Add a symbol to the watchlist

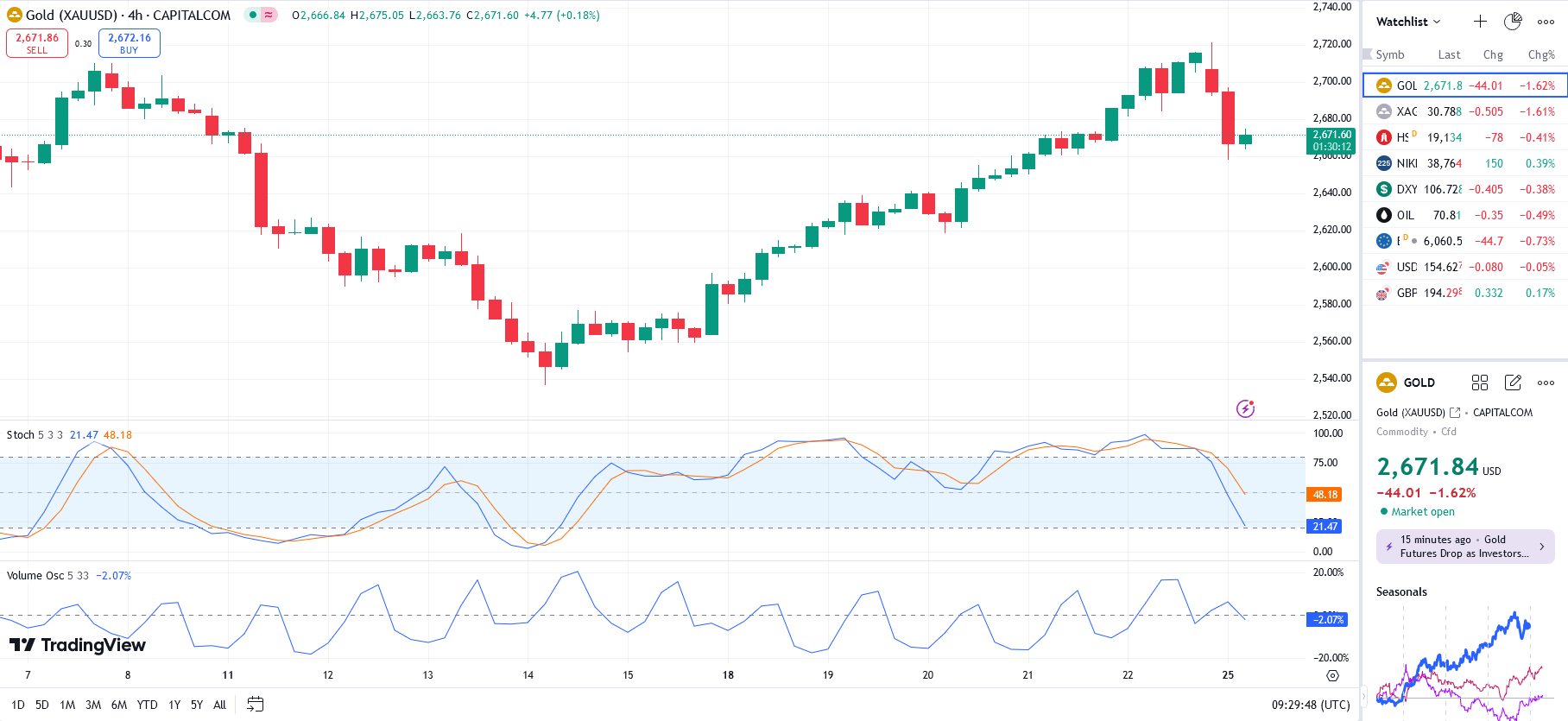pos(1480,22)
